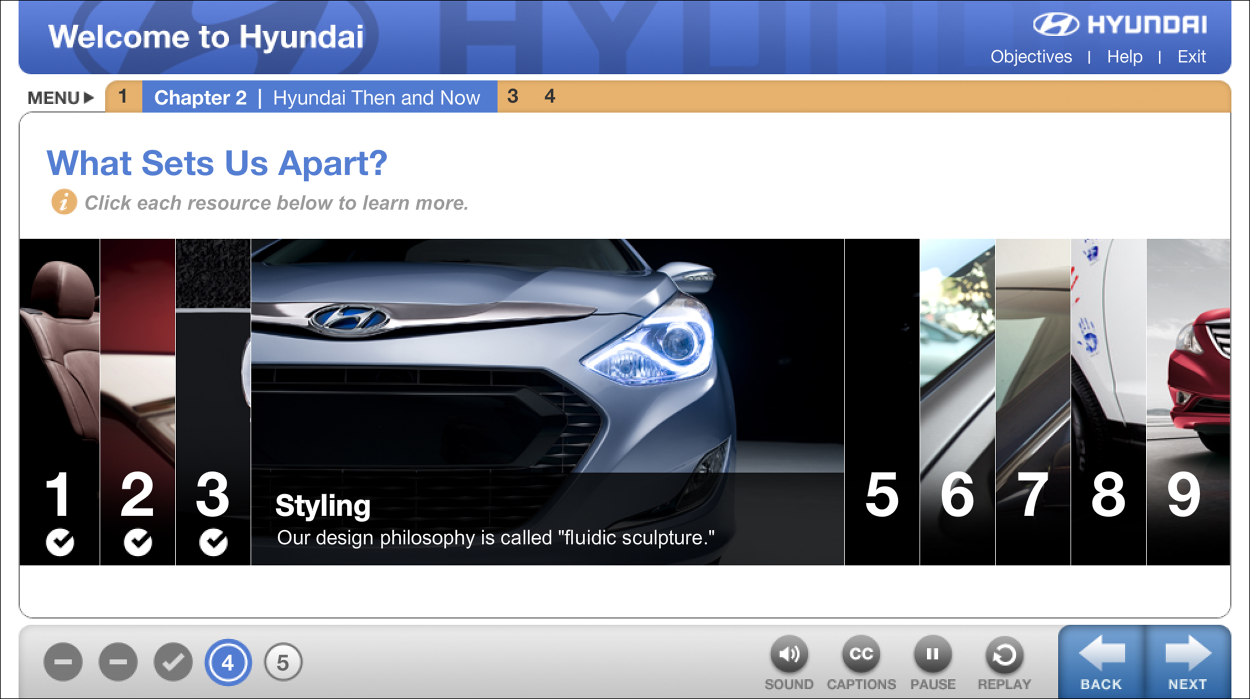Pause the presentation playback
This screenshot has width=1250, height=699.
tap(932, 656)
